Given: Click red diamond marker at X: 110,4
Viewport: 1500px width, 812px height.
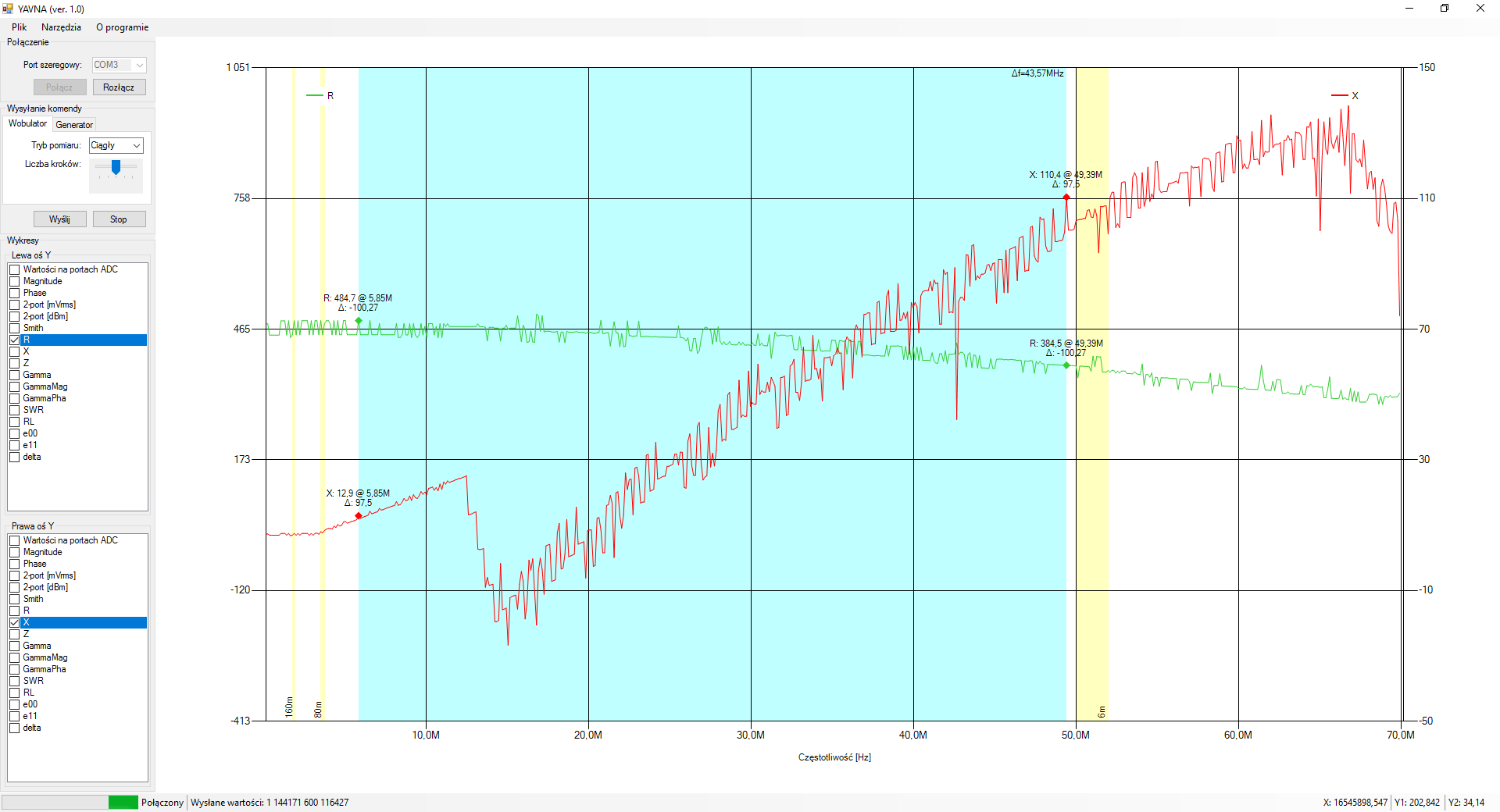Looking at the screenshot, I should coord(1066,197).
